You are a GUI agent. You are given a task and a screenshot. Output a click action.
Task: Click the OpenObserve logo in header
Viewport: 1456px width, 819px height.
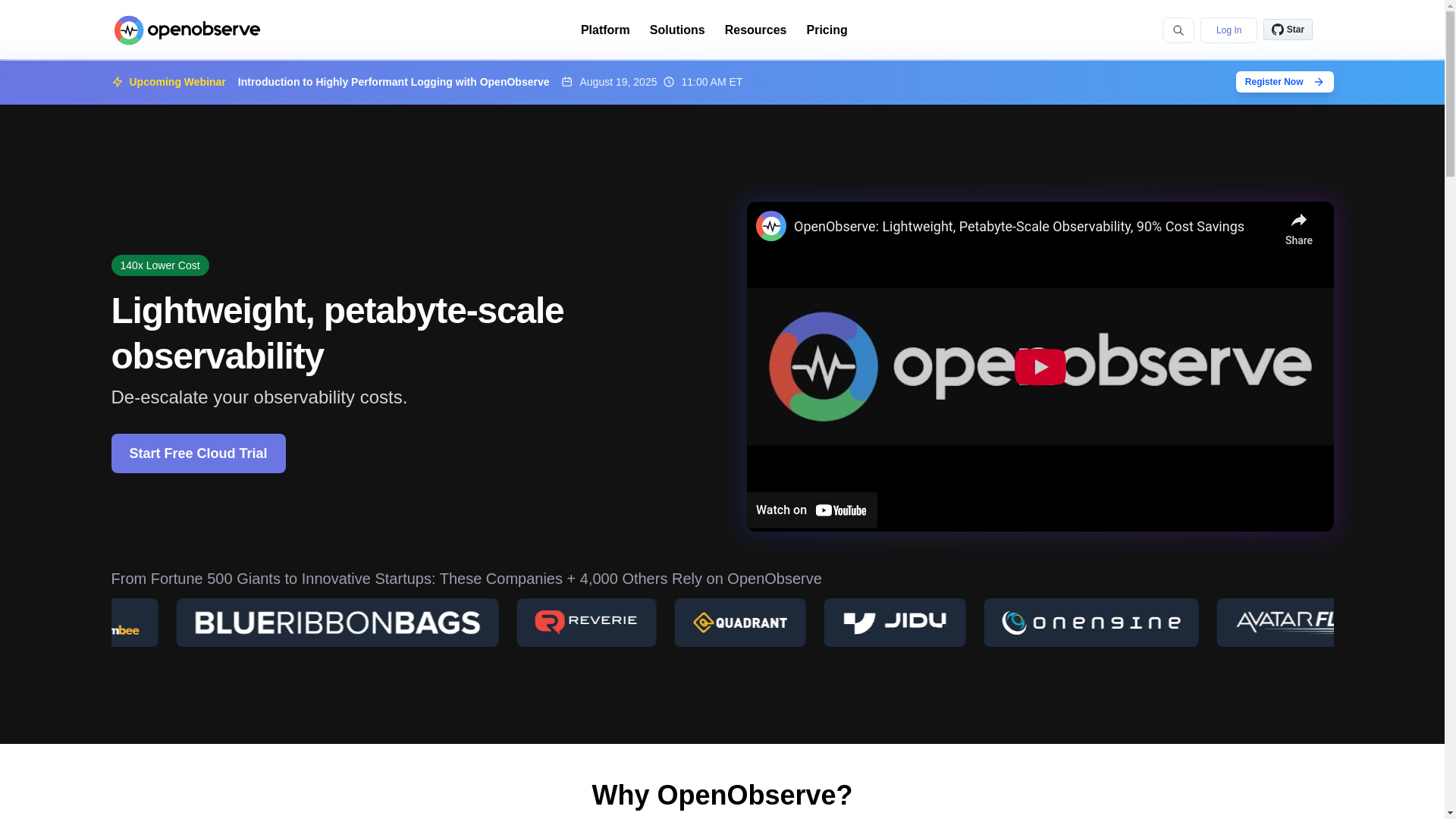click(x=187, y=30)
